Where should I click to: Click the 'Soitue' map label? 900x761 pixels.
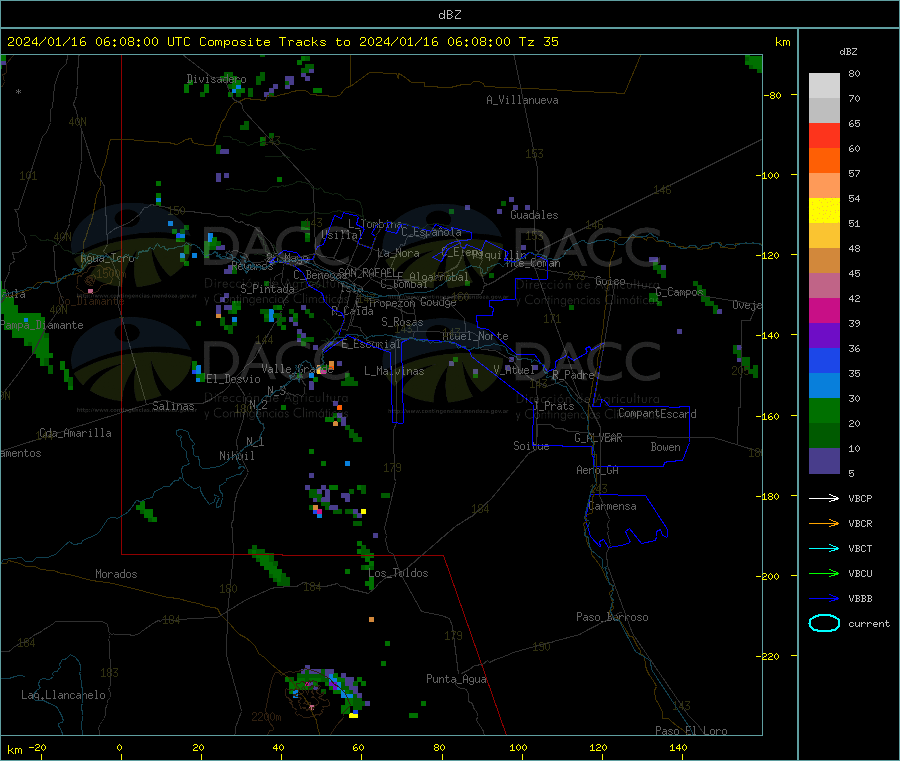[531, 446]
